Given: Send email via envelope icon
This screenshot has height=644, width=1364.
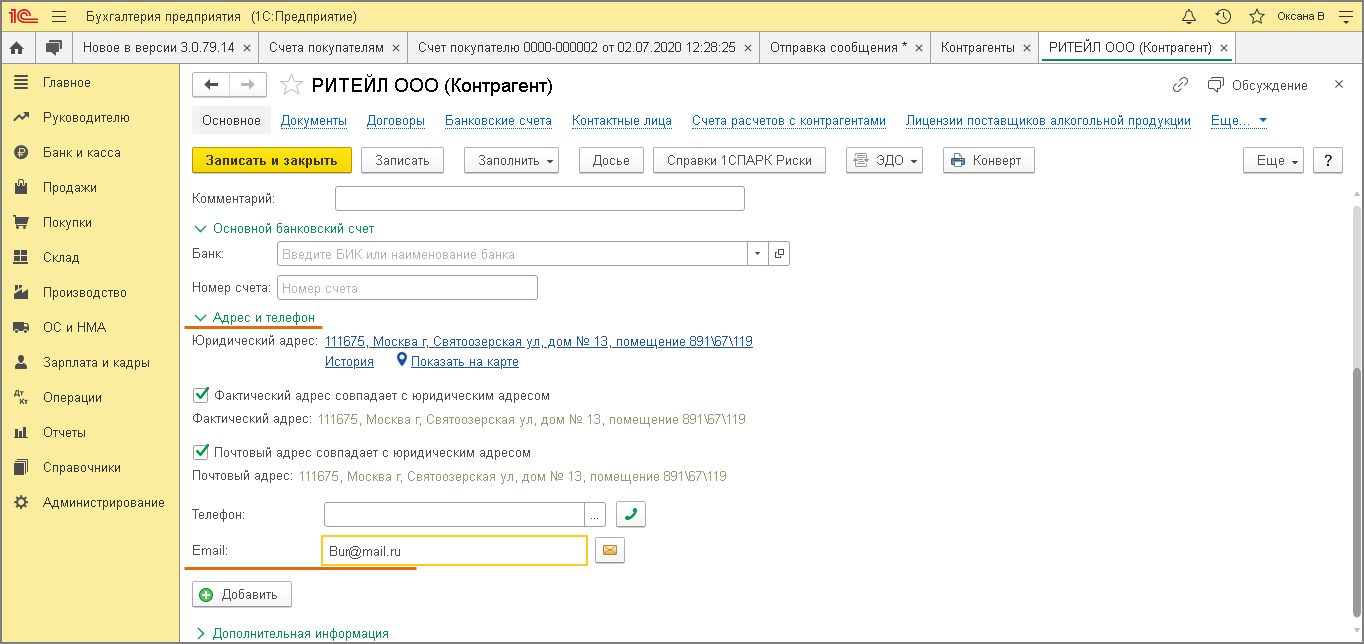Looking at the screenshot, I should [609, 550].
